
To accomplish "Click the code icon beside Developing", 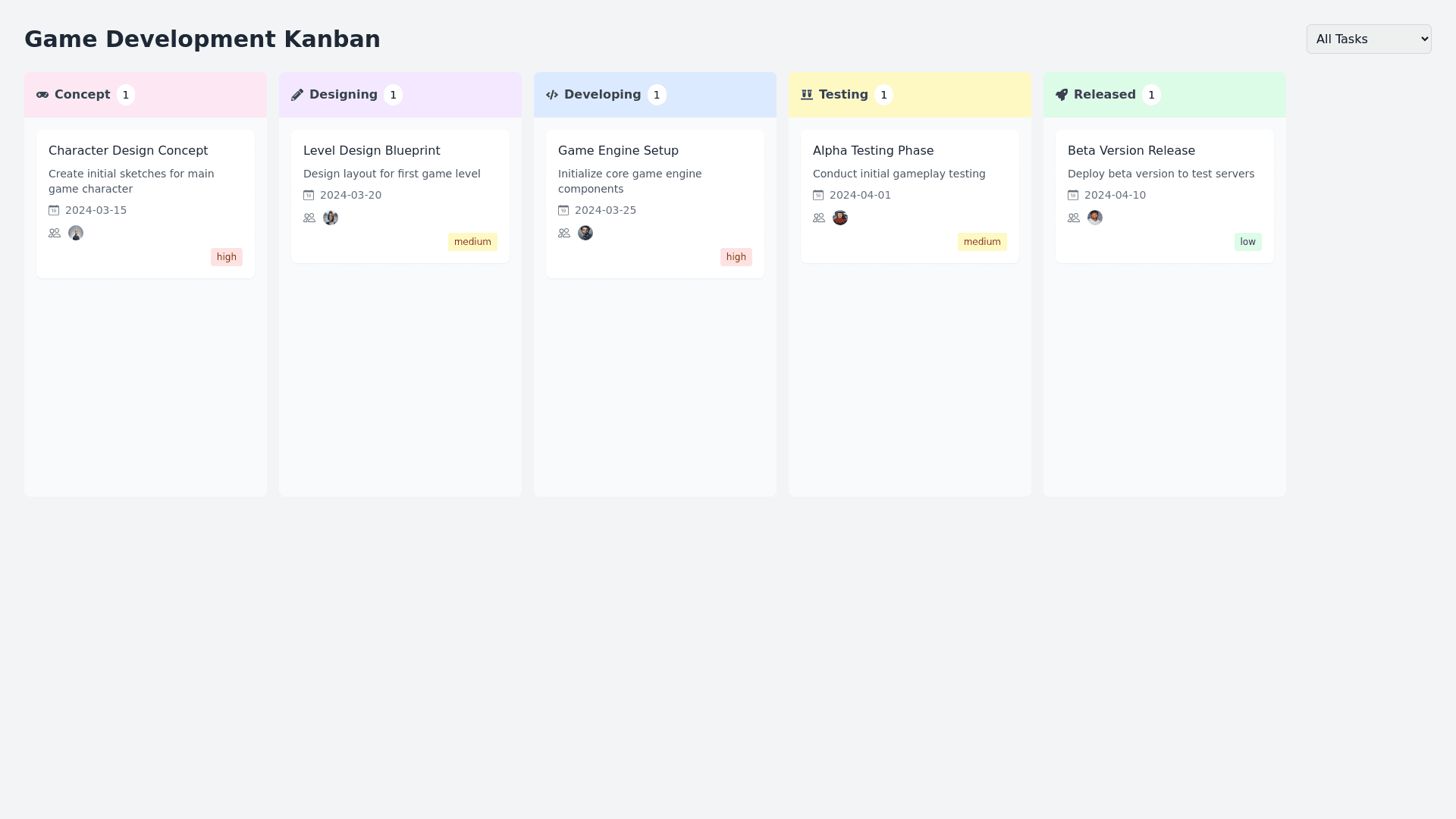I will (x=552, y=95).
